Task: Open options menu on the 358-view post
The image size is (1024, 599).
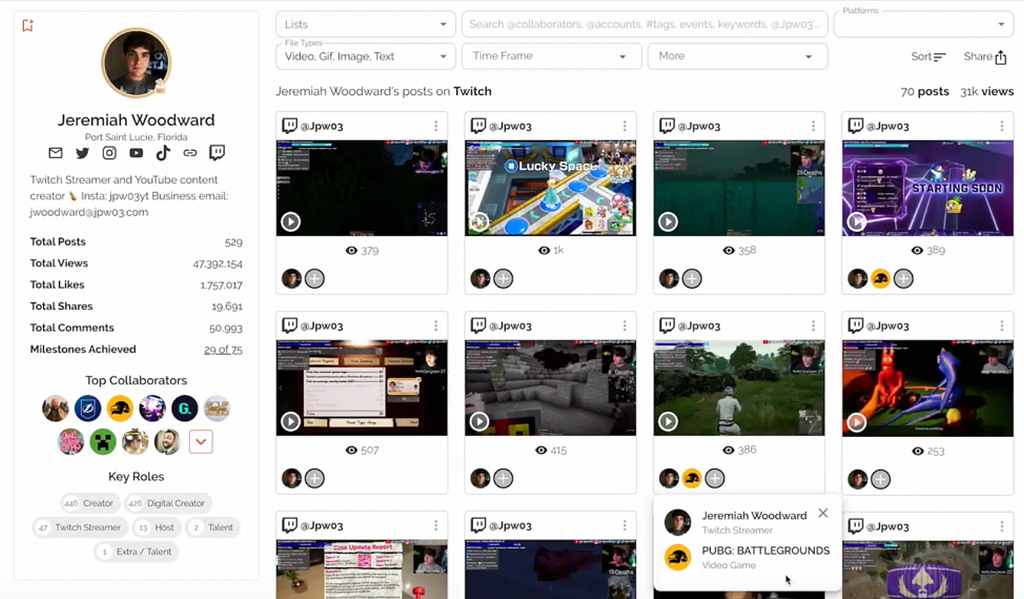Action: coord(813,126)
